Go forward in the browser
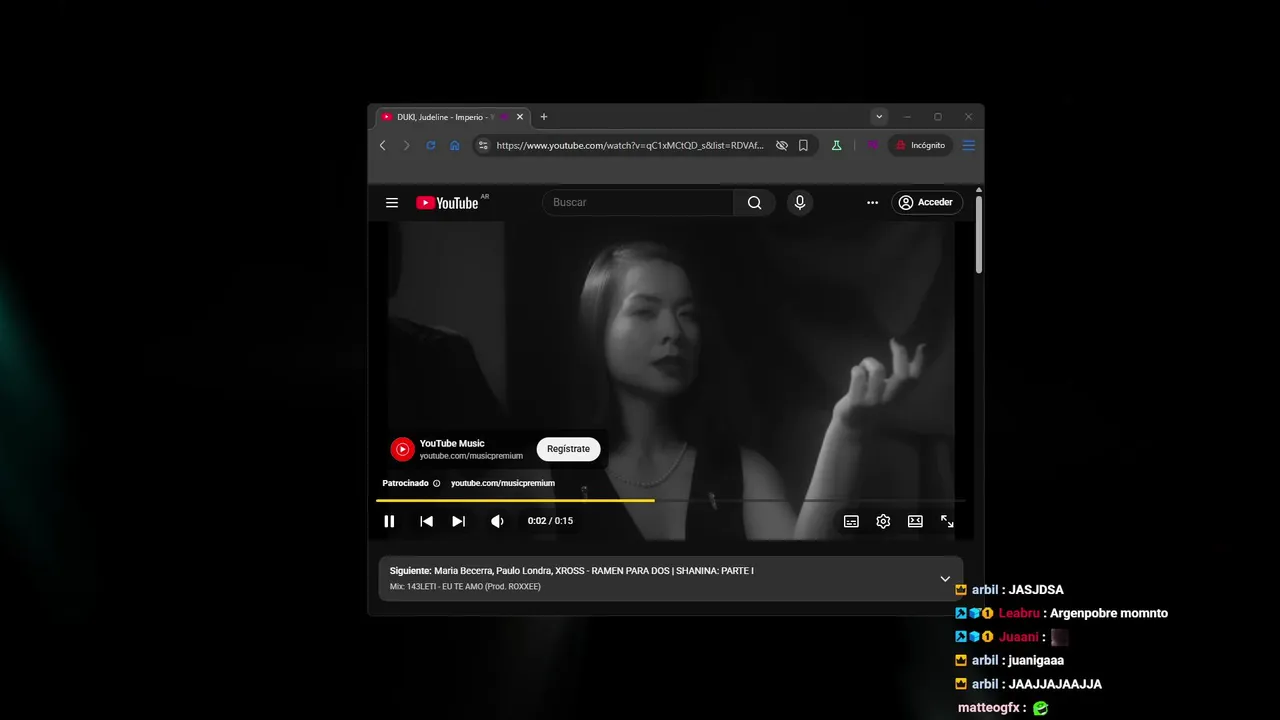The height and width of the screenshot is (720, 1280). coord(406,145)
